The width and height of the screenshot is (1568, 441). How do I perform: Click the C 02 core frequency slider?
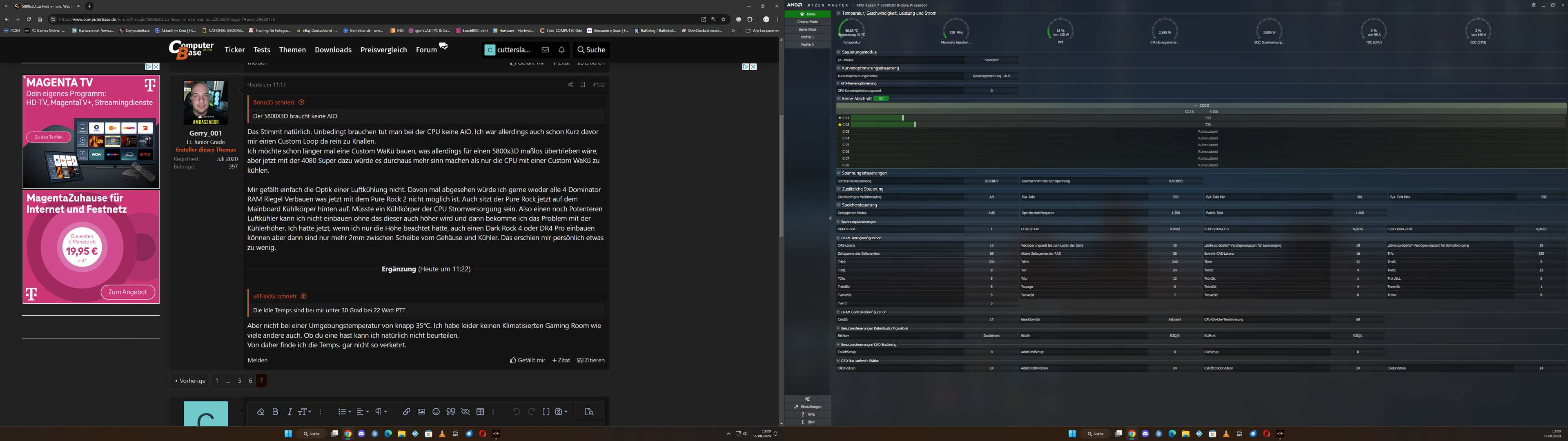click(x=915, y=125)
